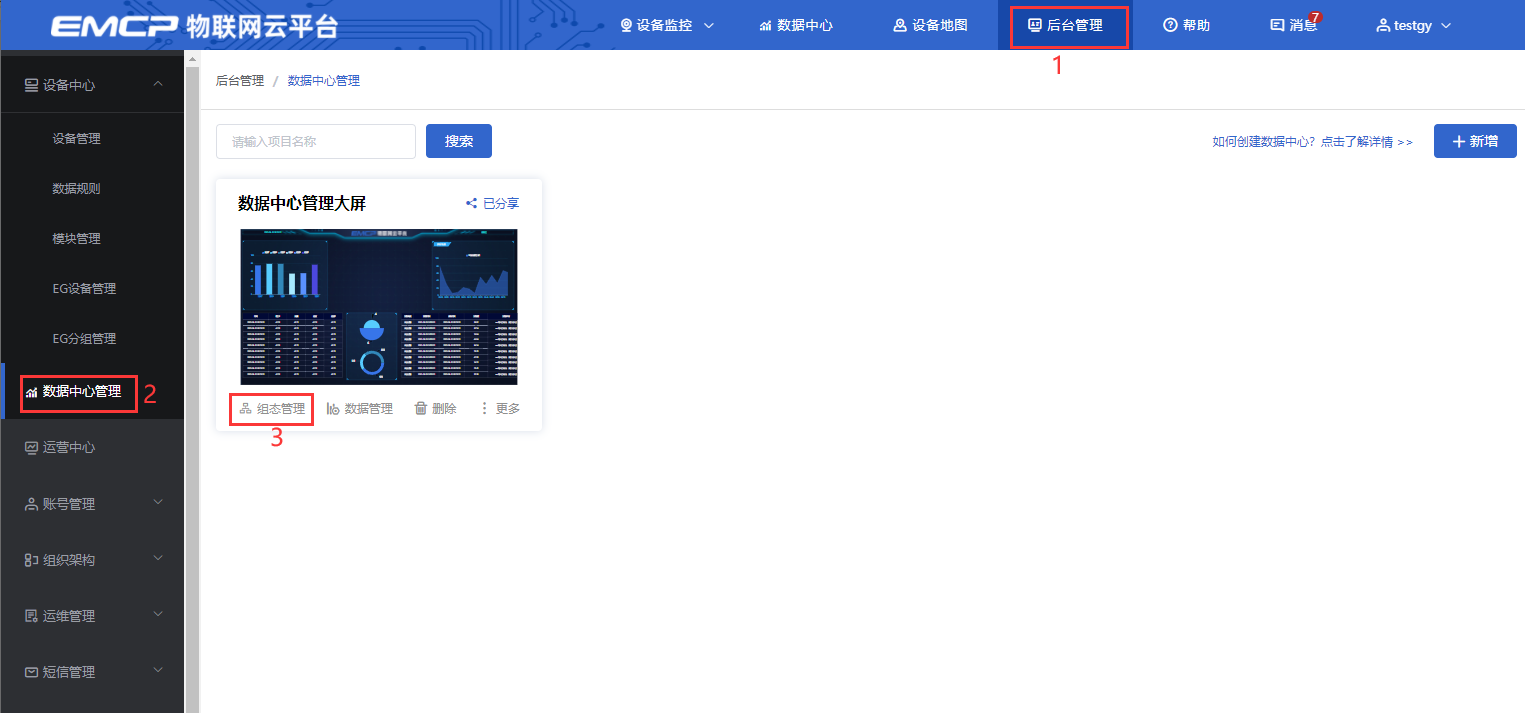Click the trash can icon beside 删除

pos(421,408)
